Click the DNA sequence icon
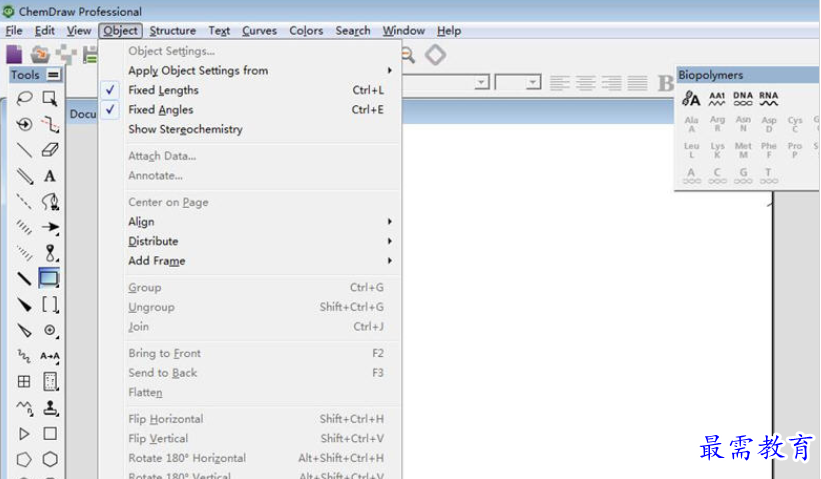 (x=742, y=98)
